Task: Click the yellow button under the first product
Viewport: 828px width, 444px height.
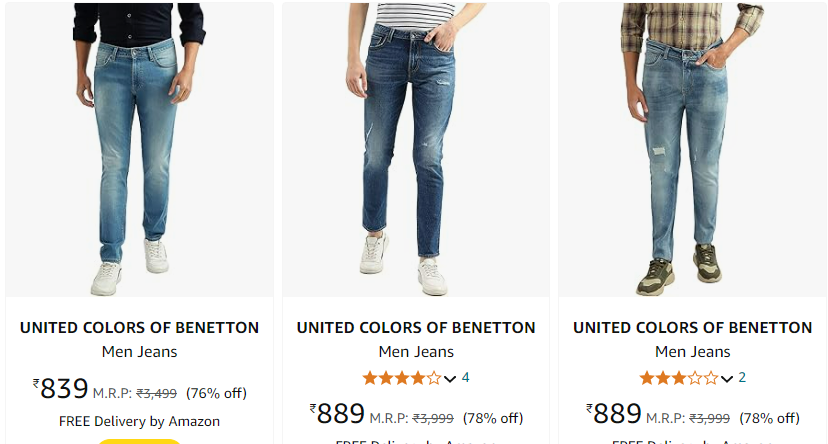Action: (x=139, y=441)
